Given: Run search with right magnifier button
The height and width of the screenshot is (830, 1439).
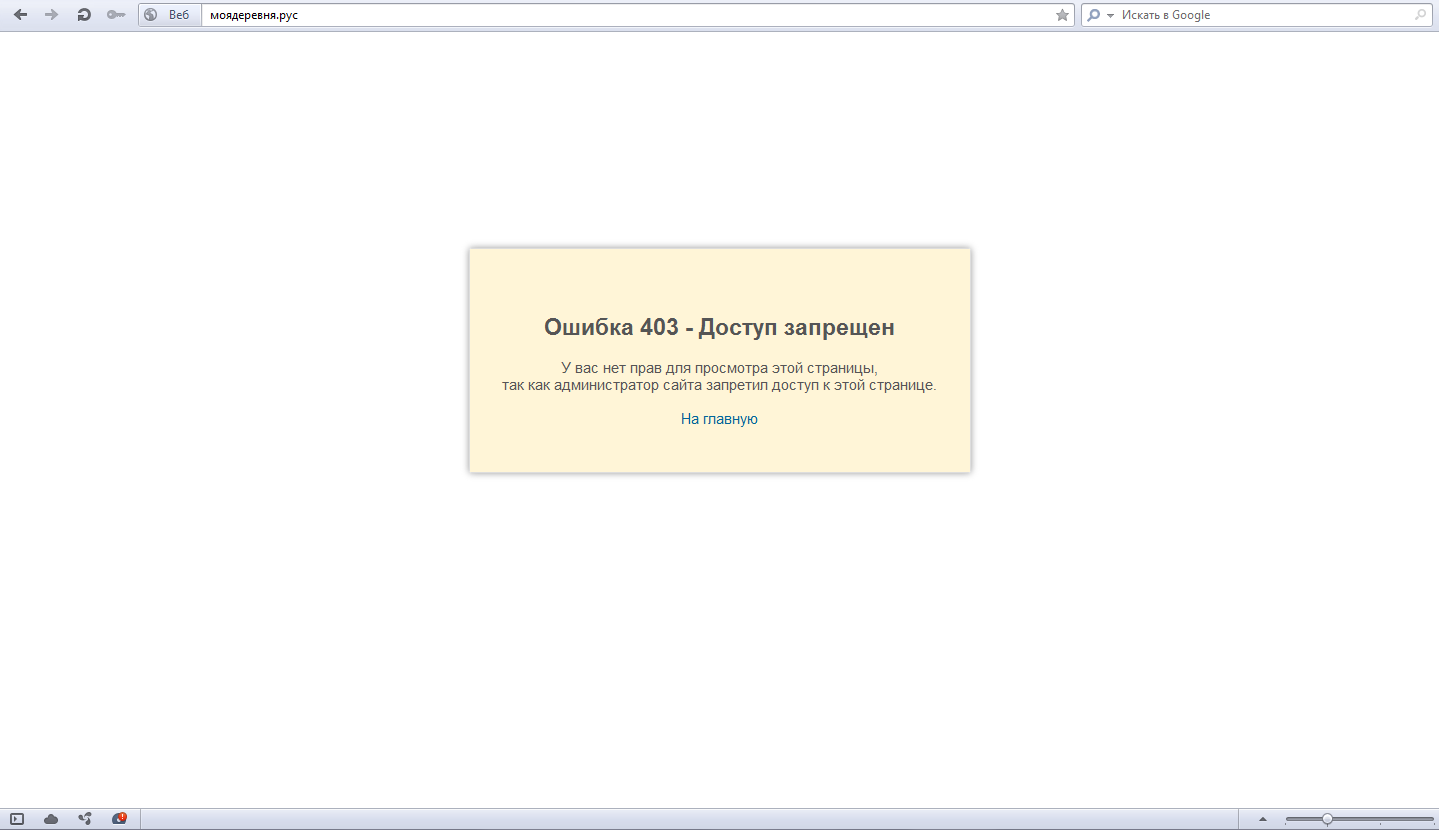Looking at the screenshot, I should tap(1421, 15).
